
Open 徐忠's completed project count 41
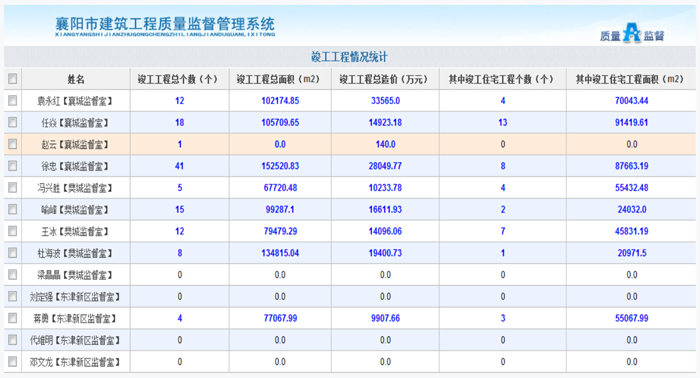[179, 166]
